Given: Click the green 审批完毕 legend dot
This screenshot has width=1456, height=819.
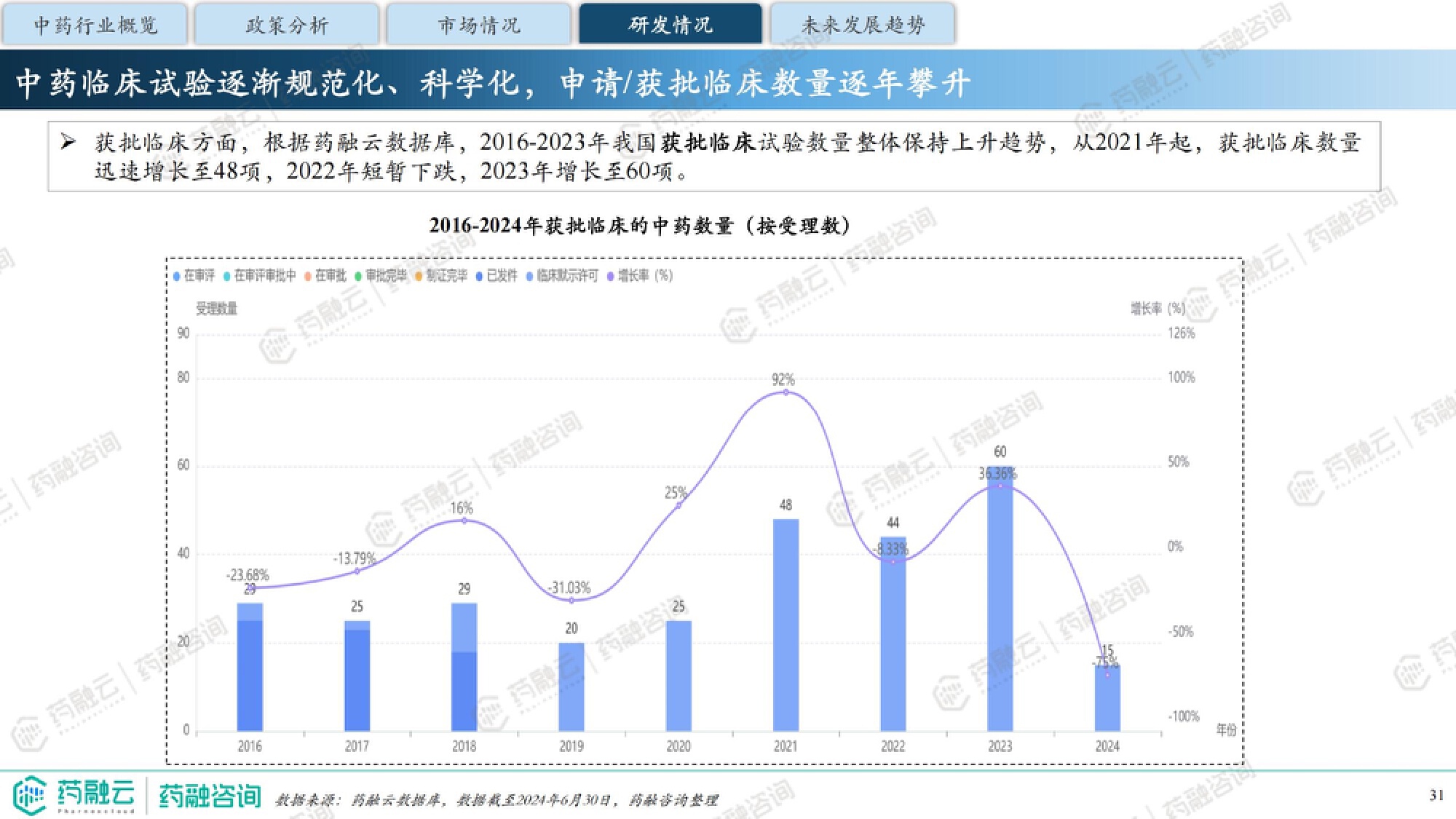Looking at the screenshot, I should click(x=358, y=276).
